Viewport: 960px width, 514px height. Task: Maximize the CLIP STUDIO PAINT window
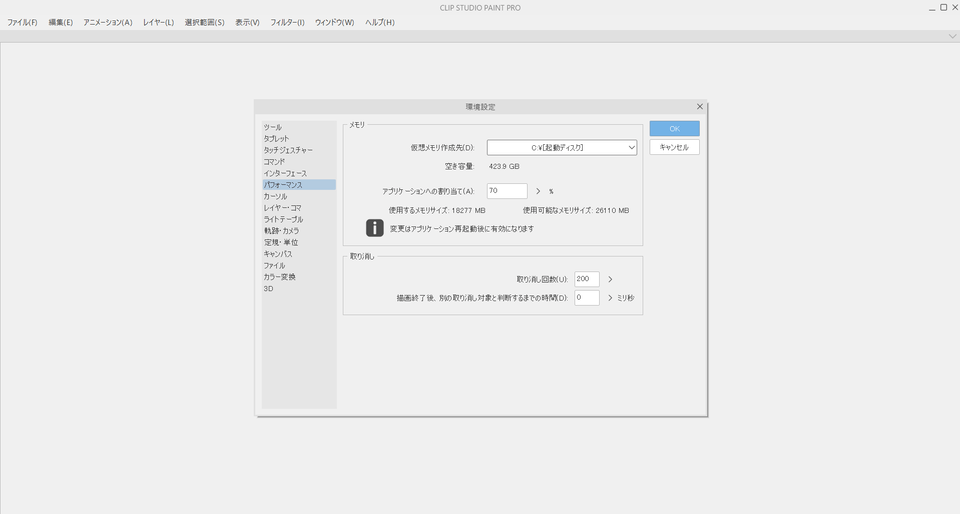[943, 7]
